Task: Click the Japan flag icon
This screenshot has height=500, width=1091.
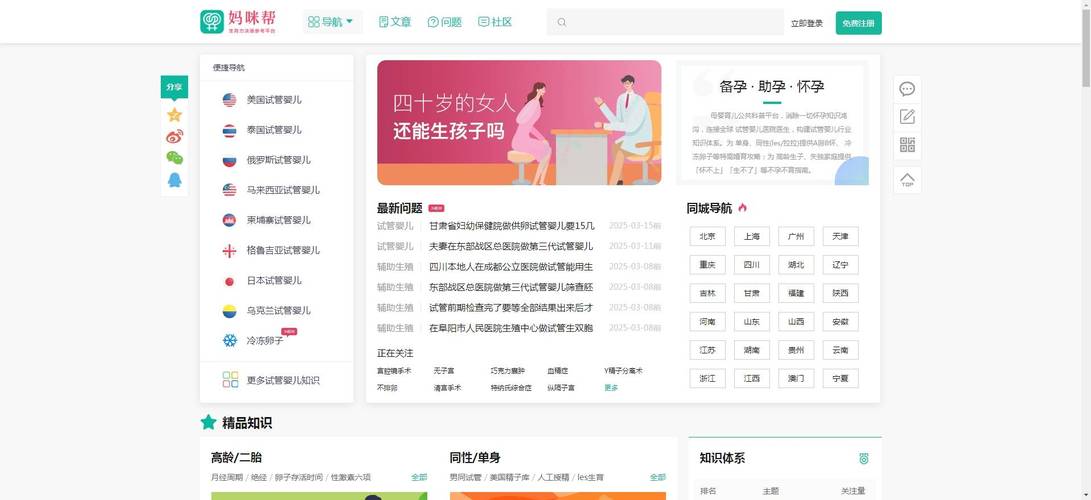Action: [x=230, y=281]
